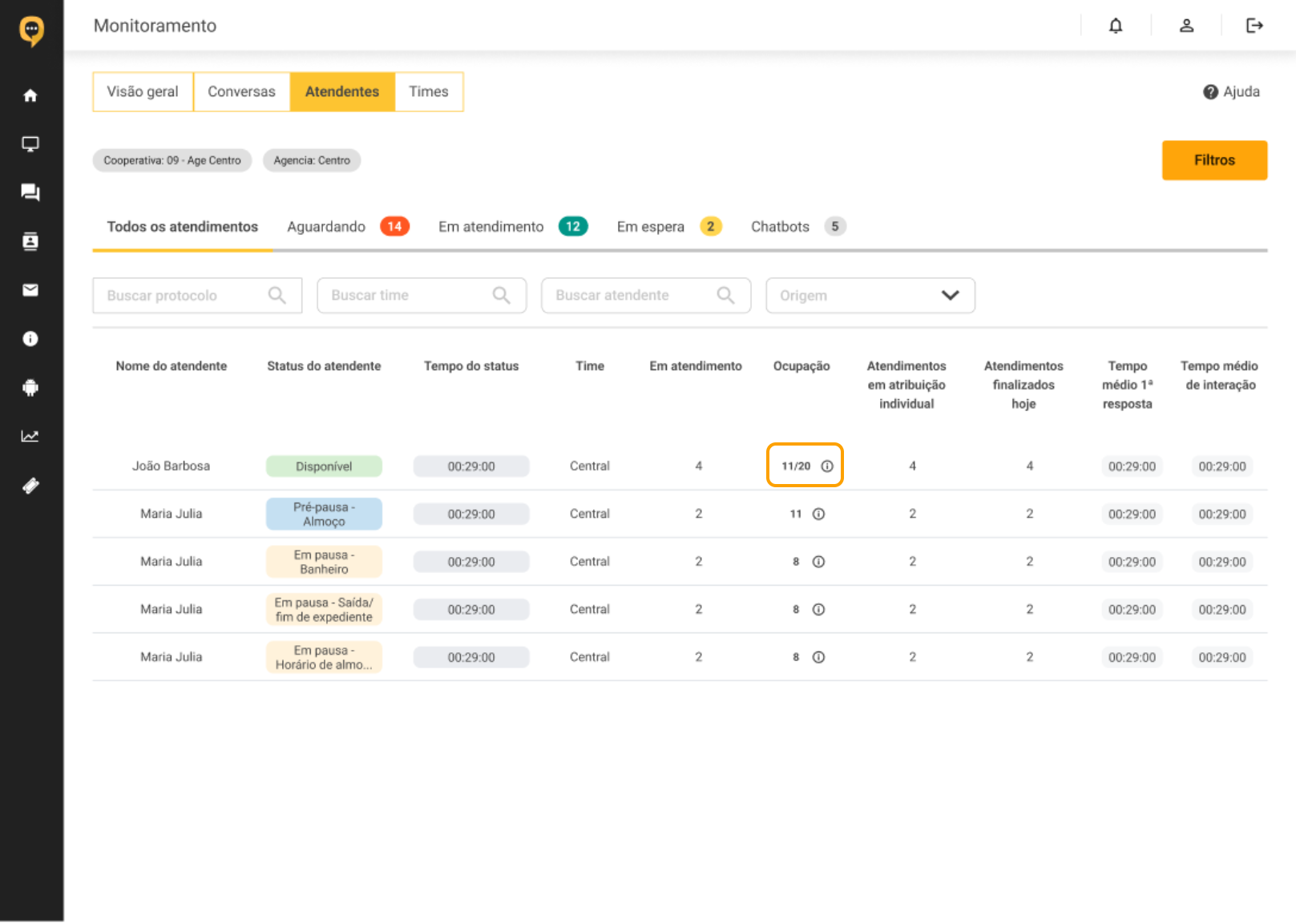Show the Em atendimento list
This screenshot has height=924, width=1296.
(x=513, y=227)
